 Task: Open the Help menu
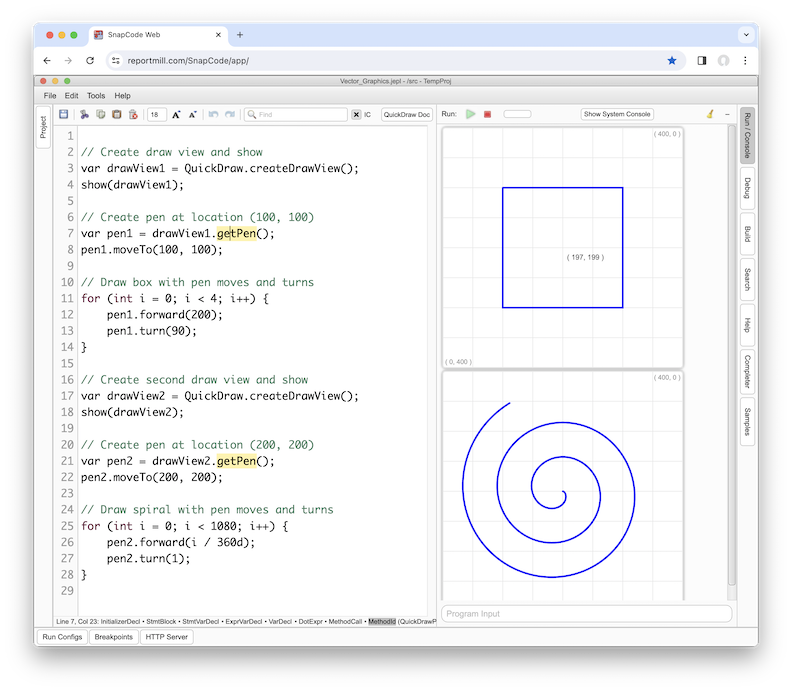[x=122, y=95]
